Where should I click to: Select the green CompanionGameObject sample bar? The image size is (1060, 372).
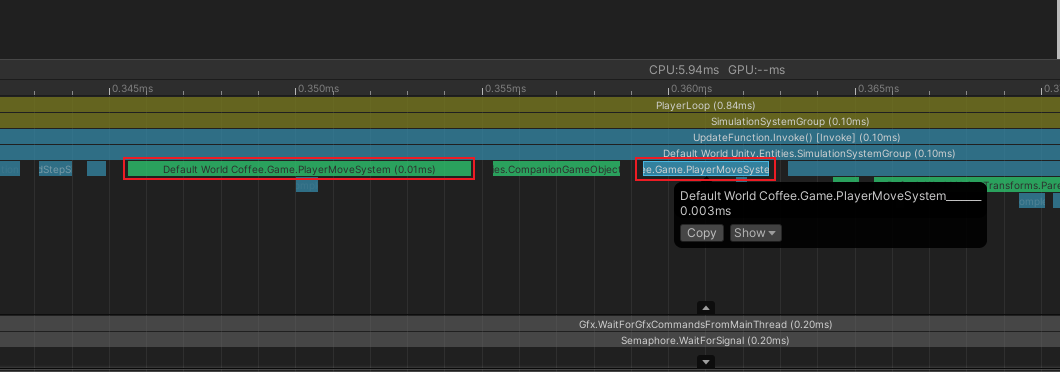coord(556,169)
